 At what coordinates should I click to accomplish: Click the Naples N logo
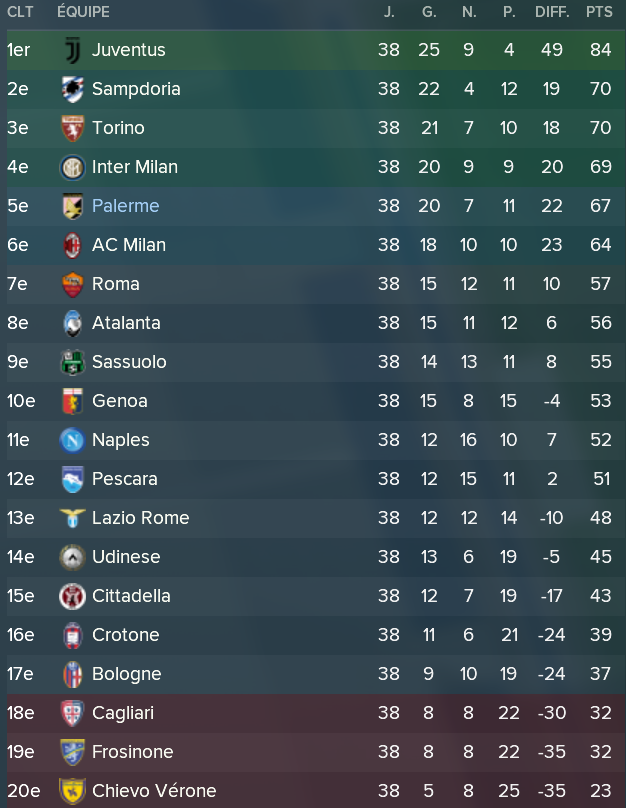pos(73,441)
